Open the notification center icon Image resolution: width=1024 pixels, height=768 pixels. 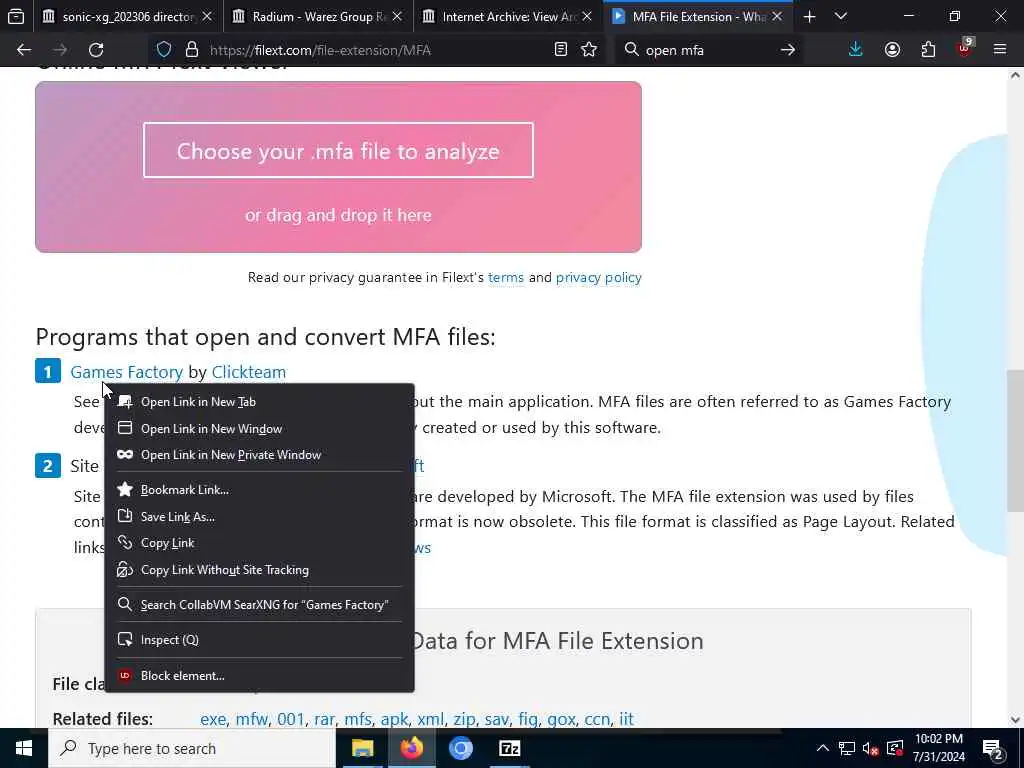(x=993, y=748)
